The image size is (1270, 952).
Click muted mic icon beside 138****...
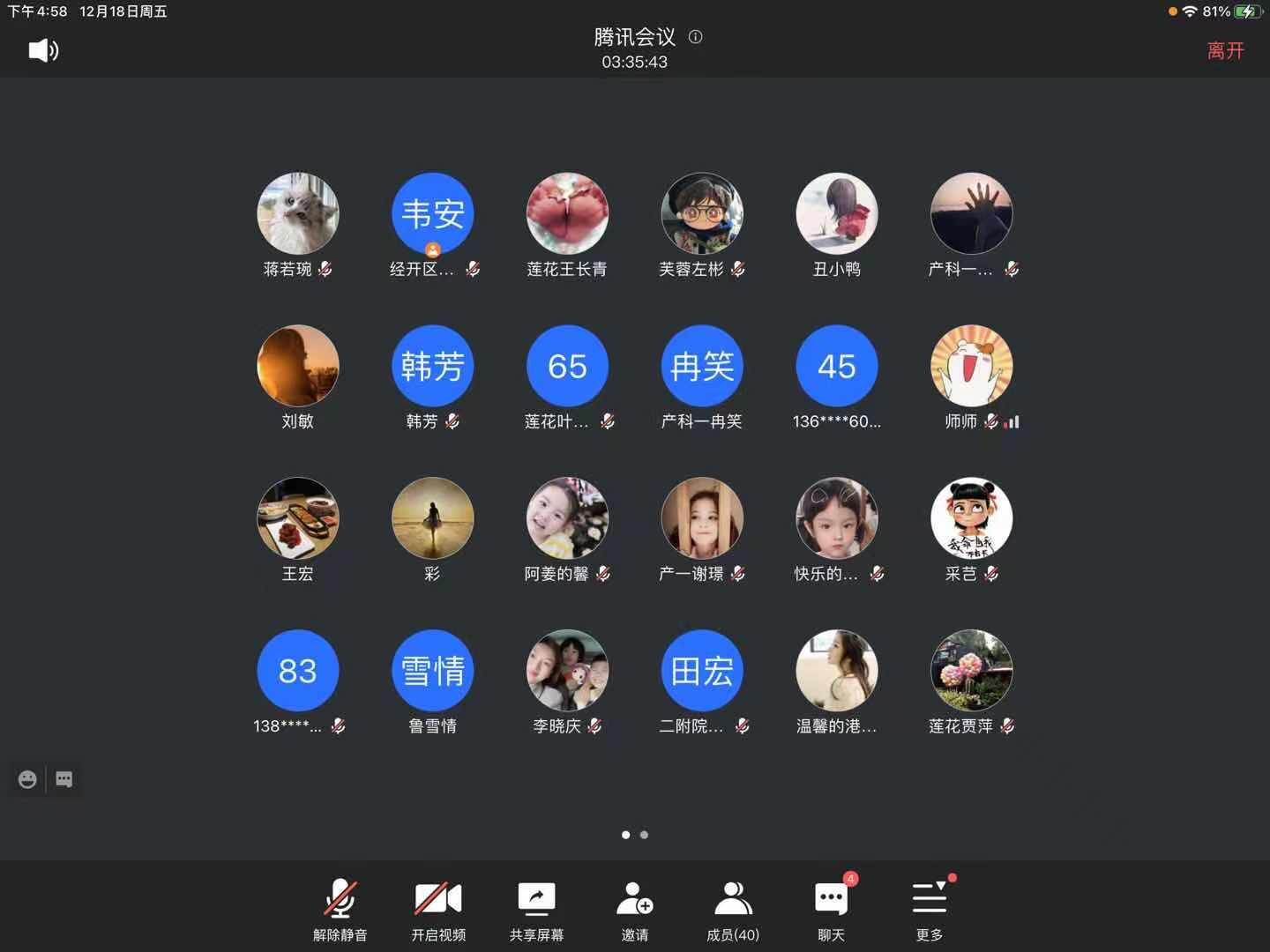click(338, 726)
